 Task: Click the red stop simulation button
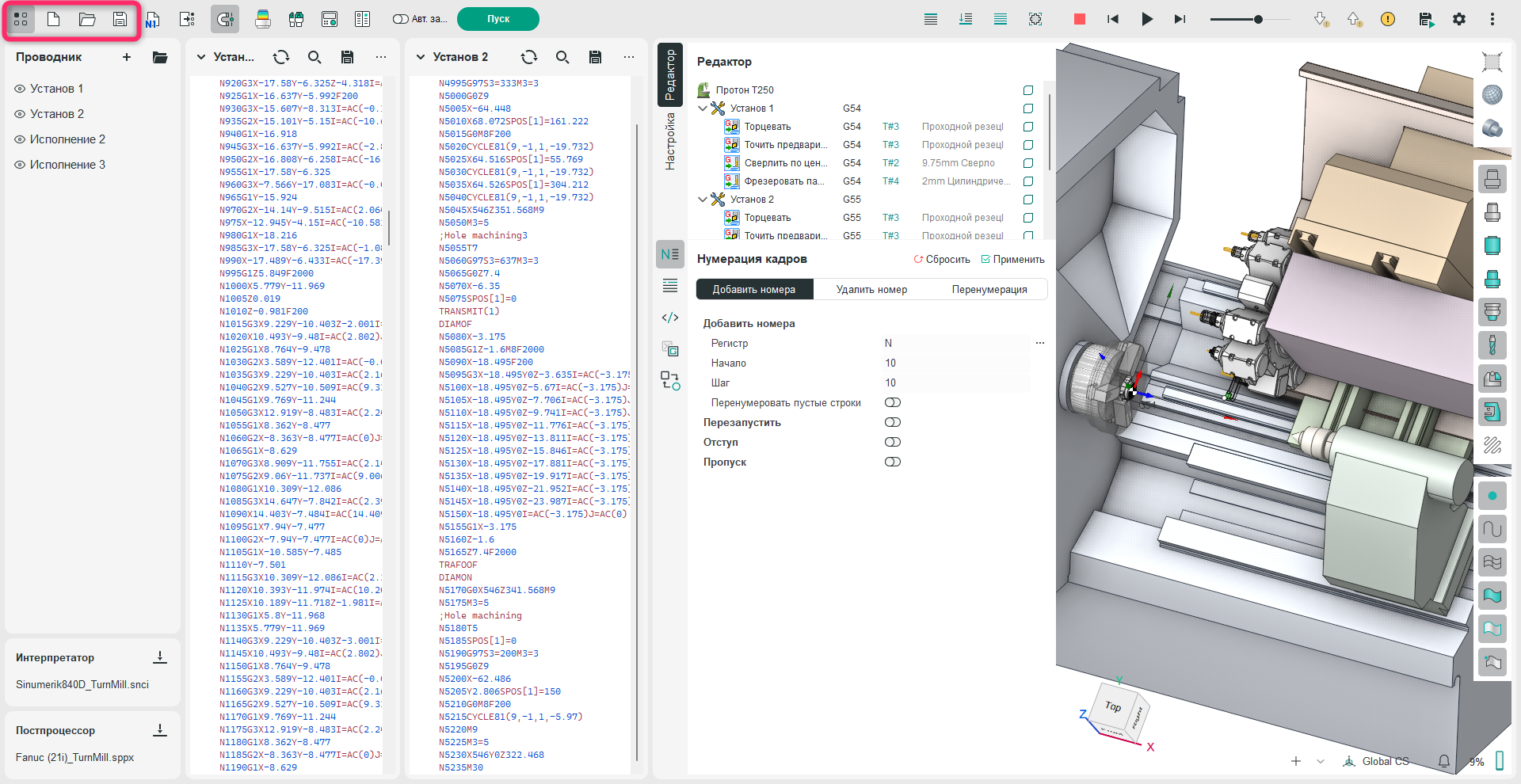[1079, 19]
